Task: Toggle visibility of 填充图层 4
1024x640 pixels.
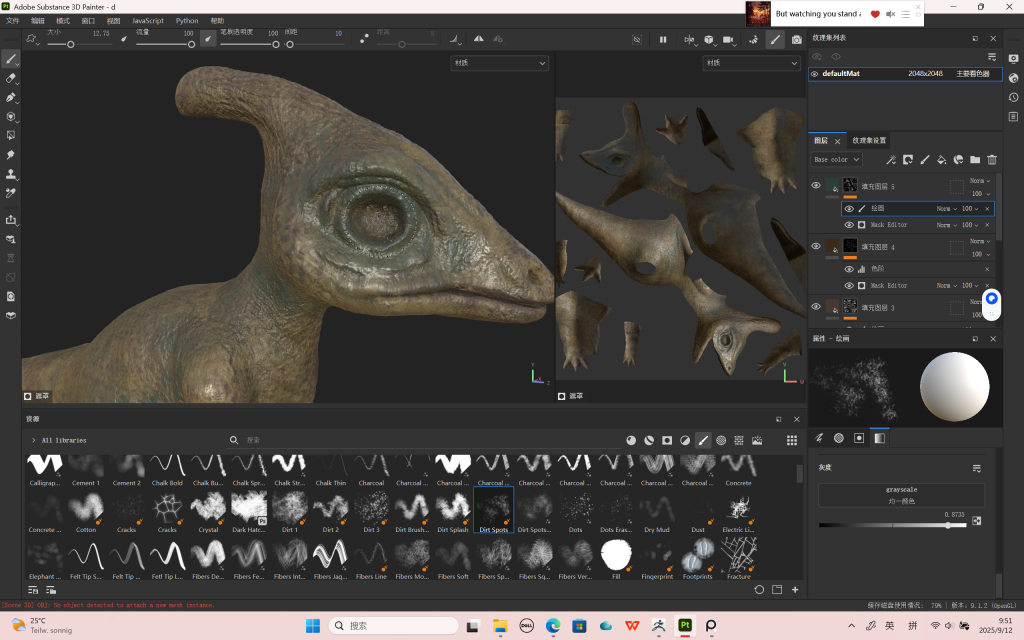Action: [815, 246]
